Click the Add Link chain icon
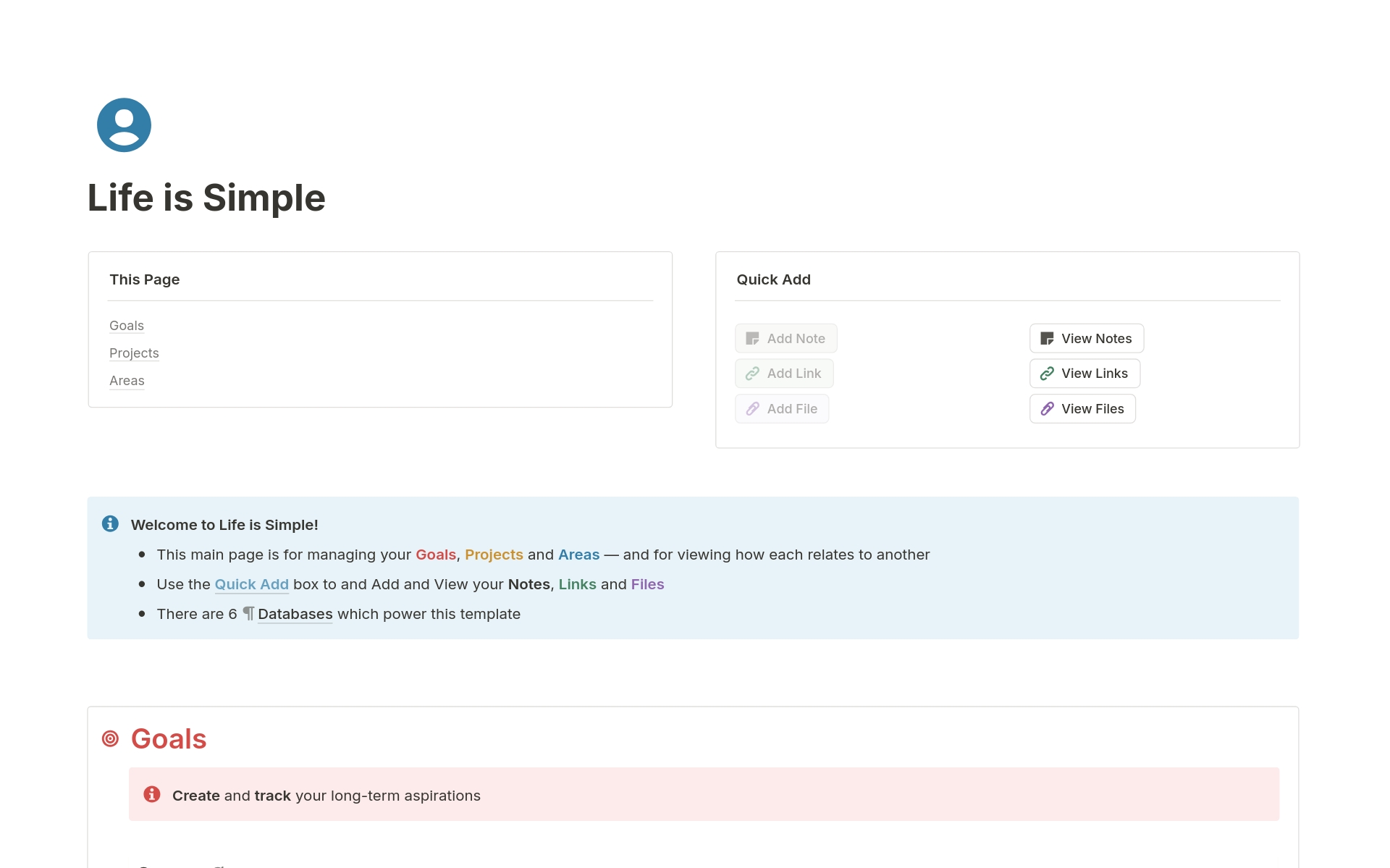The image size is (1390, 868). click(753, 373)
